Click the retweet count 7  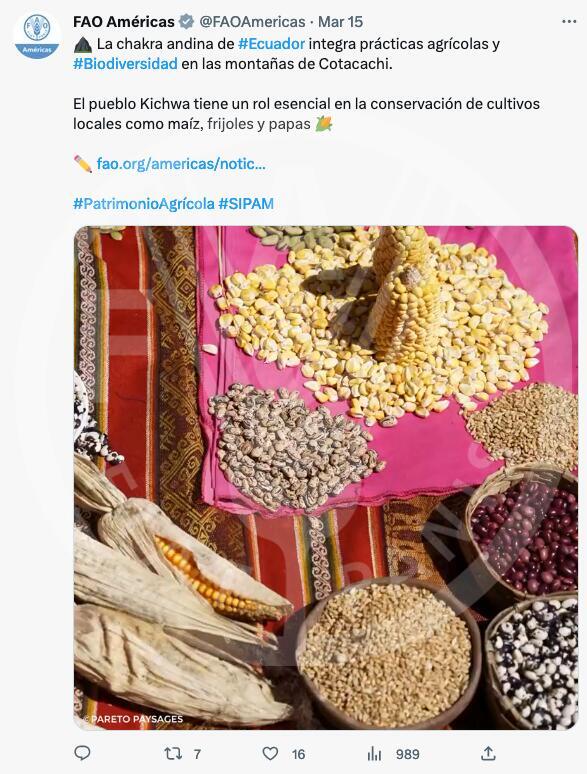point(197,754)
